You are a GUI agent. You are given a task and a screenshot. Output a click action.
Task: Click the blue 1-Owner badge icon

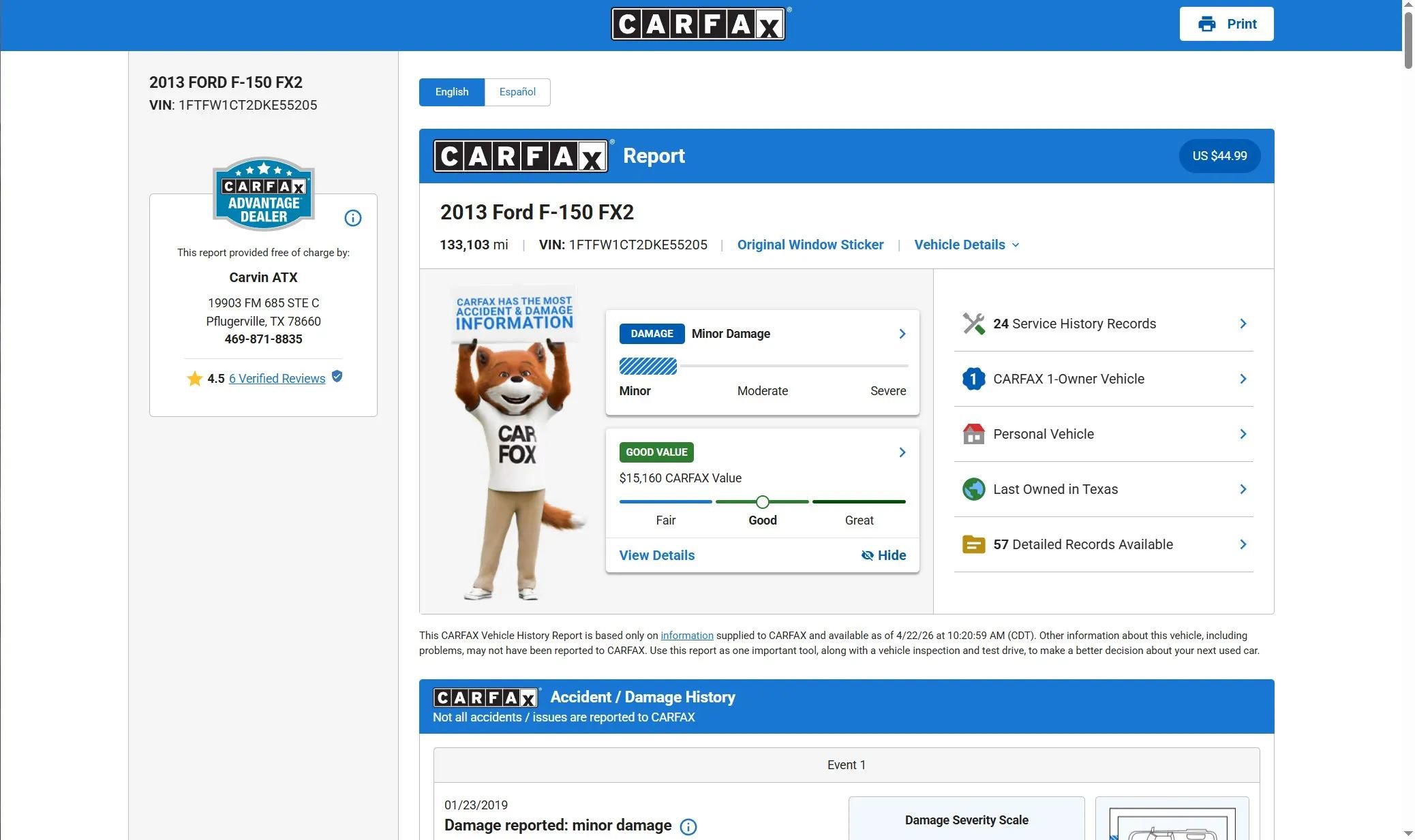pos(973,379)
